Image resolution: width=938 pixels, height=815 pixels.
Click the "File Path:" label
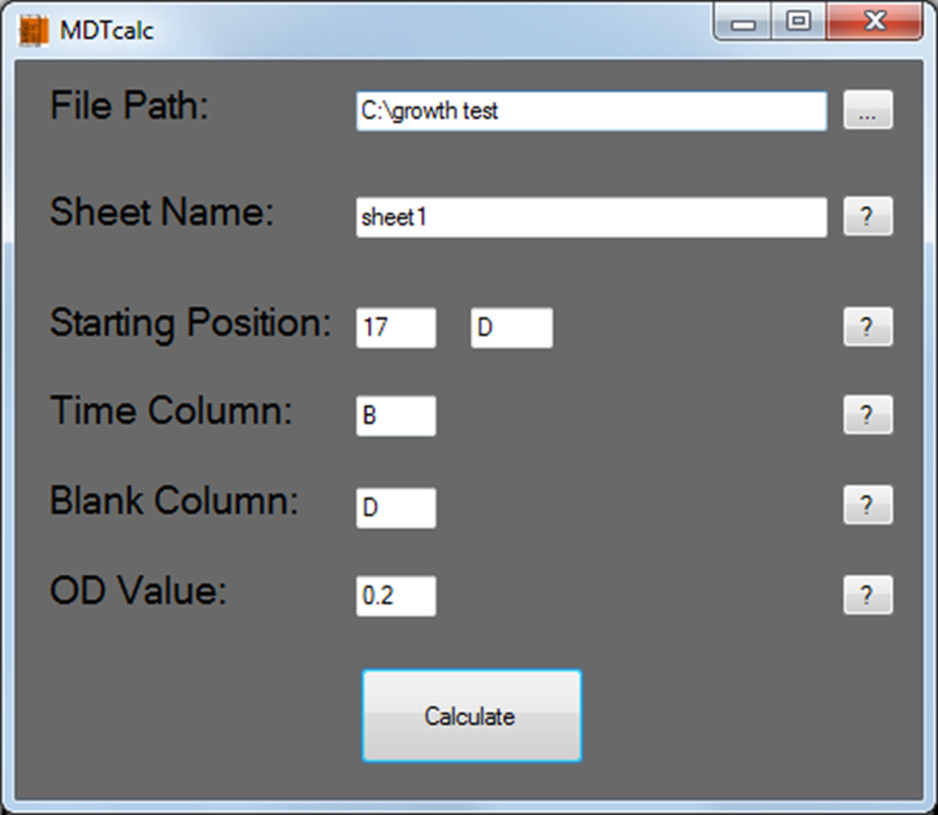[129, 106]
